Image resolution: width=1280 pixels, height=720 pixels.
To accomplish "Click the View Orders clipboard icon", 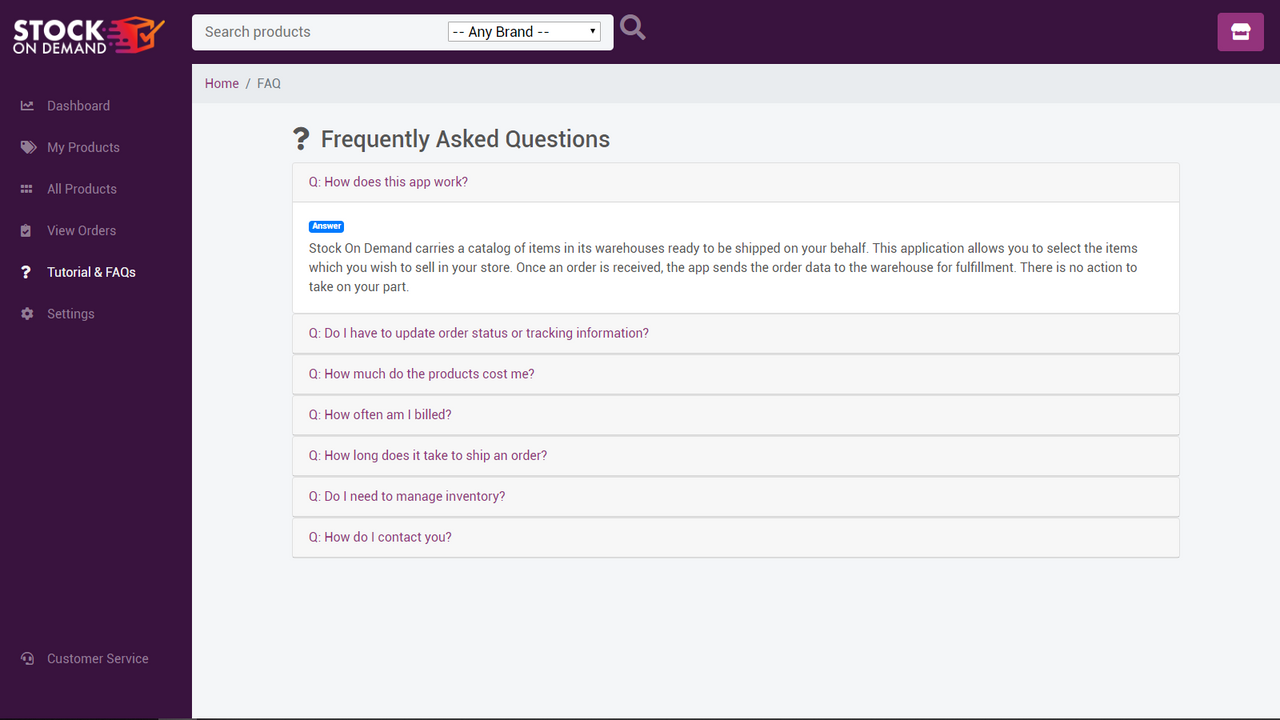I will point(26,231).
